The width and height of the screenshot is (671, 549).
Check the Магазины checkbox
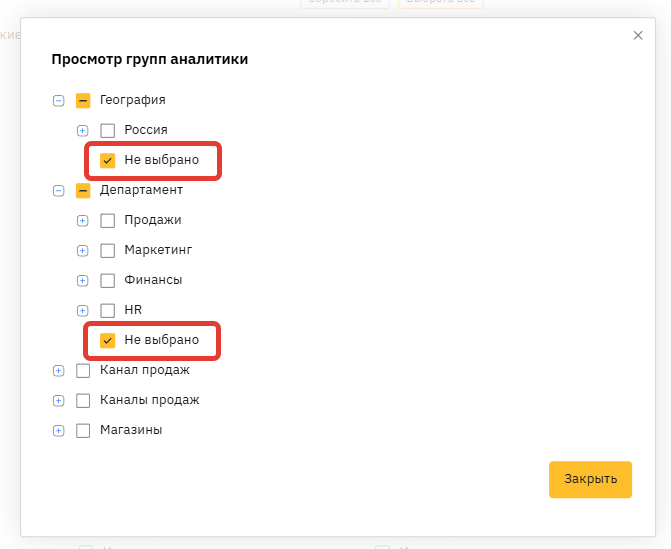[83, 430]
